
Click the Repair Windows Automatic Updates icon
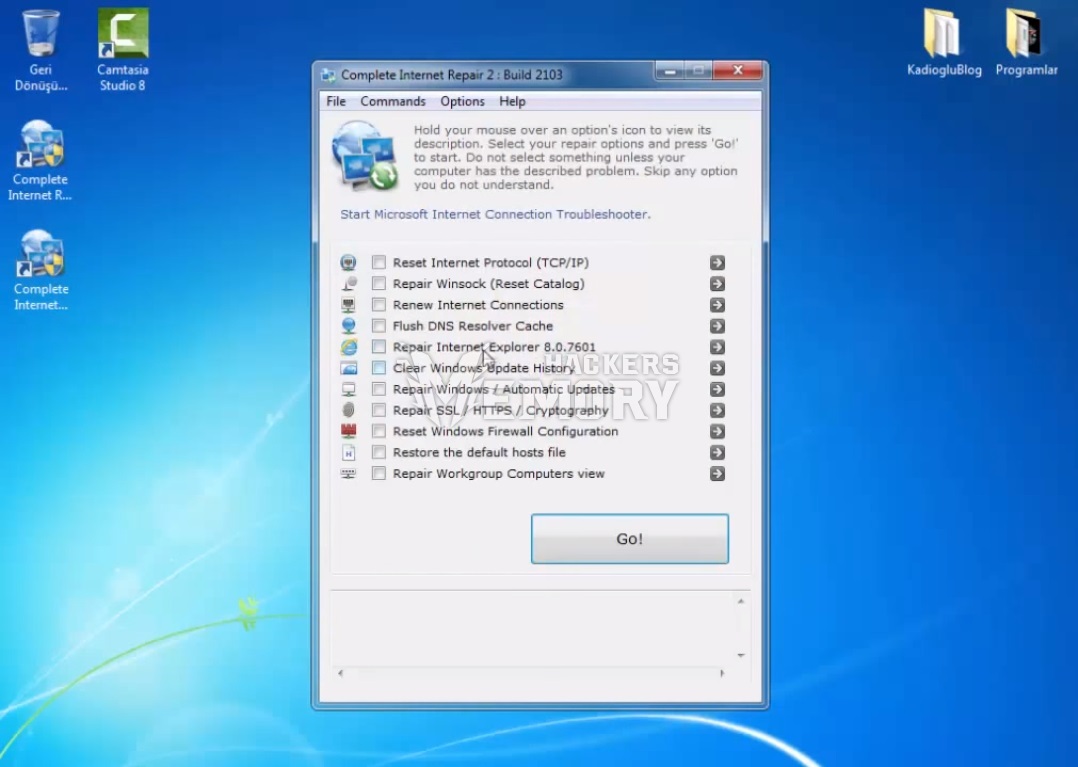349,389
